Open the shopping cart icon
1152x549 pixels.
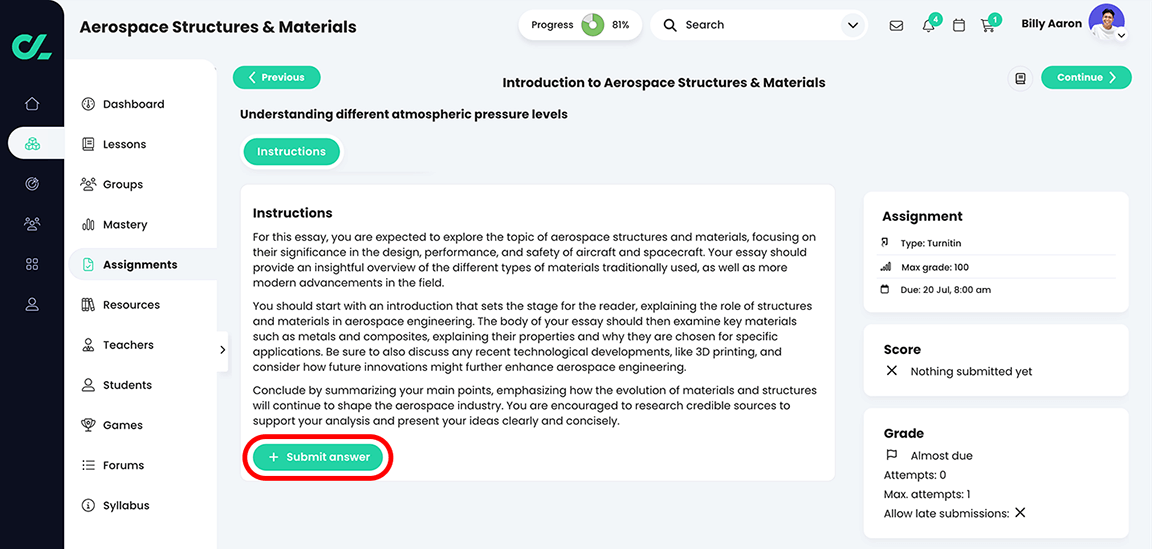[987, 26]
